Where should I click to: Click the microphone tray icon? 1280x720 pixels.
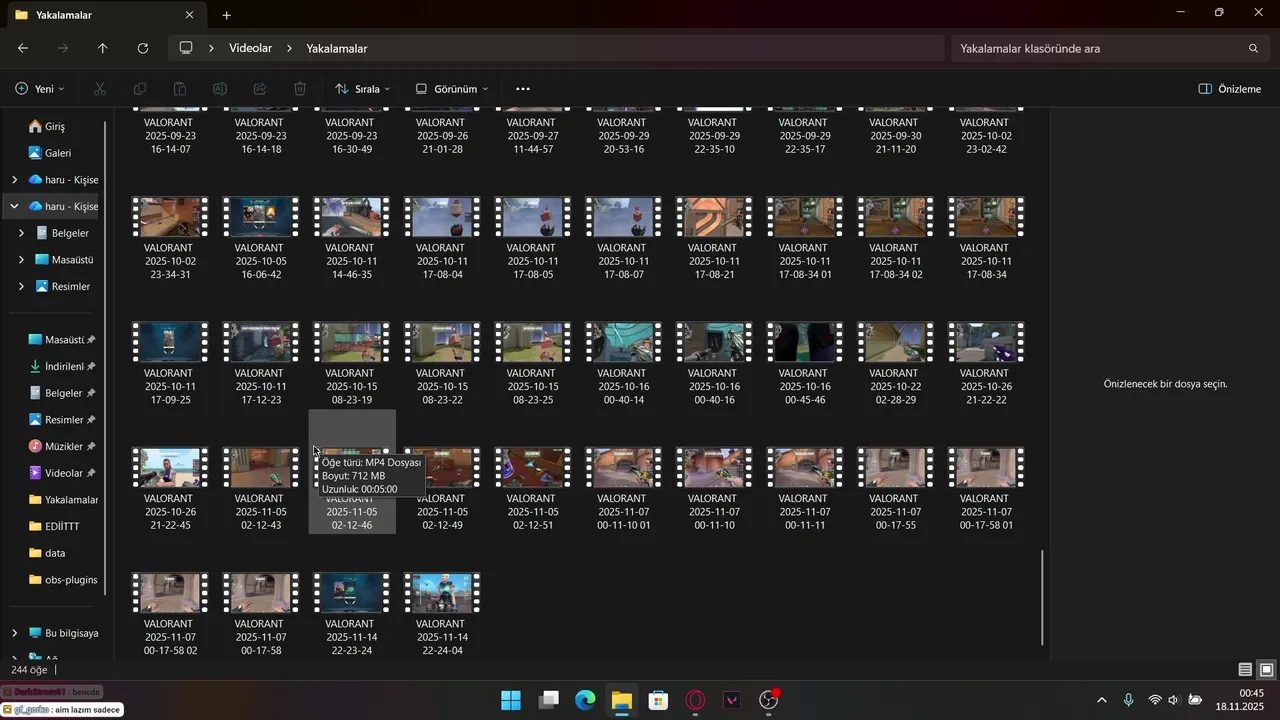[x=1128, y=700]
